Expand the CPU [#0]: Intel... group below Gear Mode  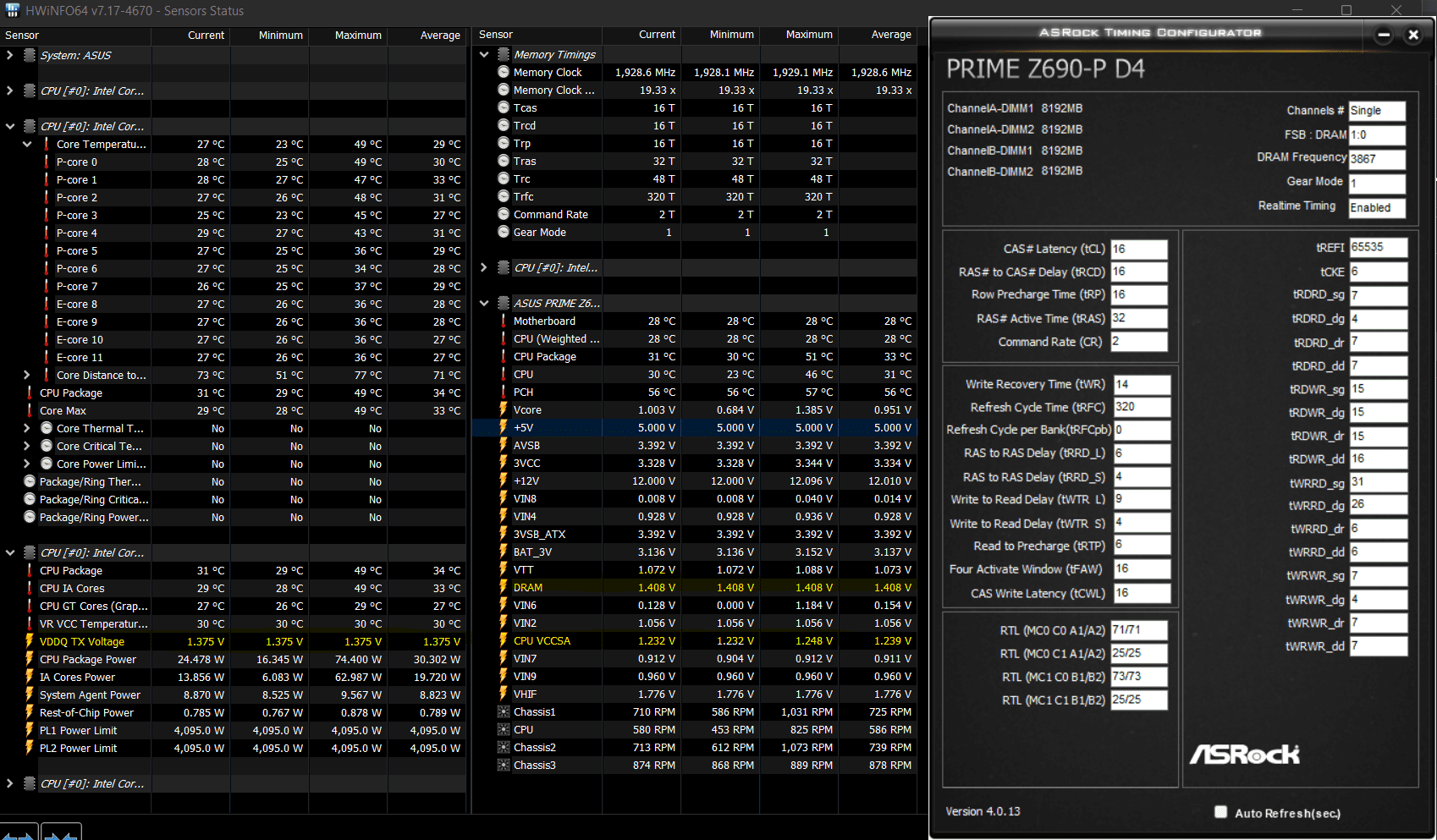[484, 267]
